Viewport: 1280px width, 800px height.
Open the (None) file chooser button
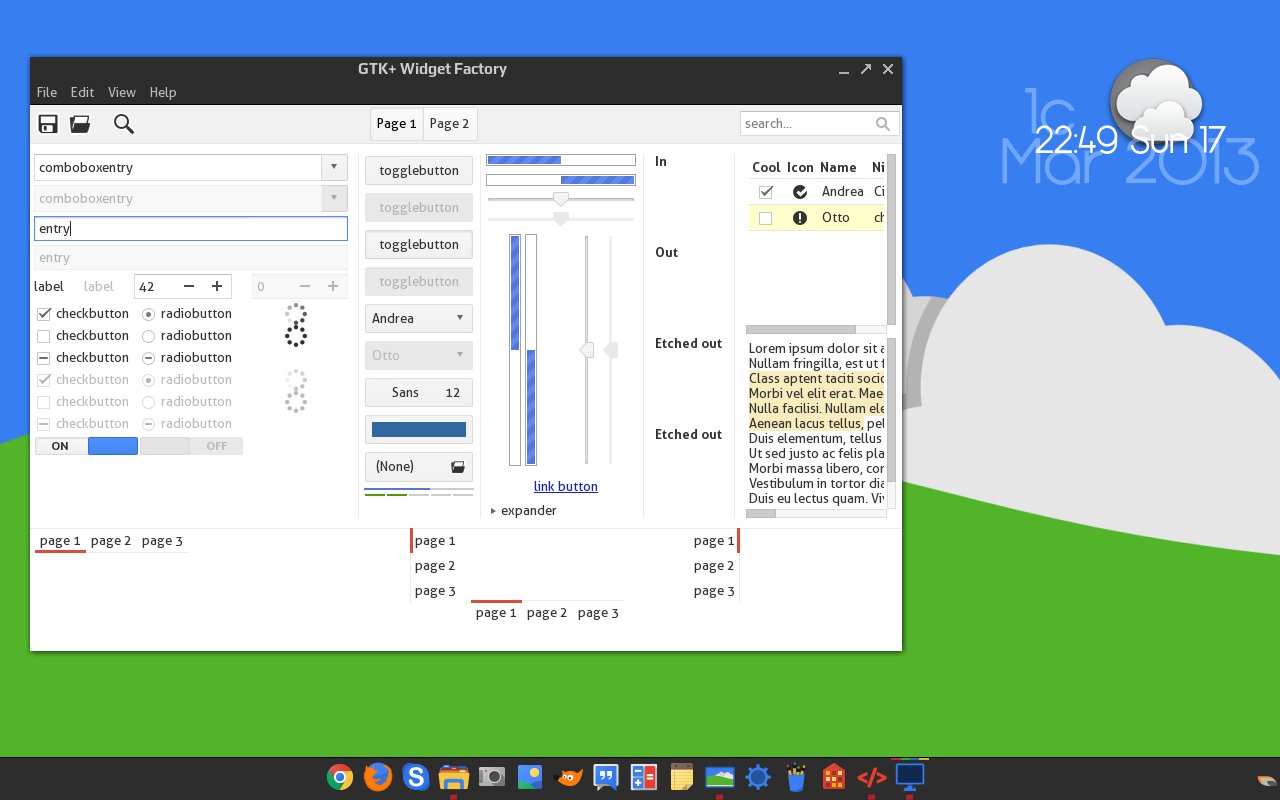pos(419,467)
